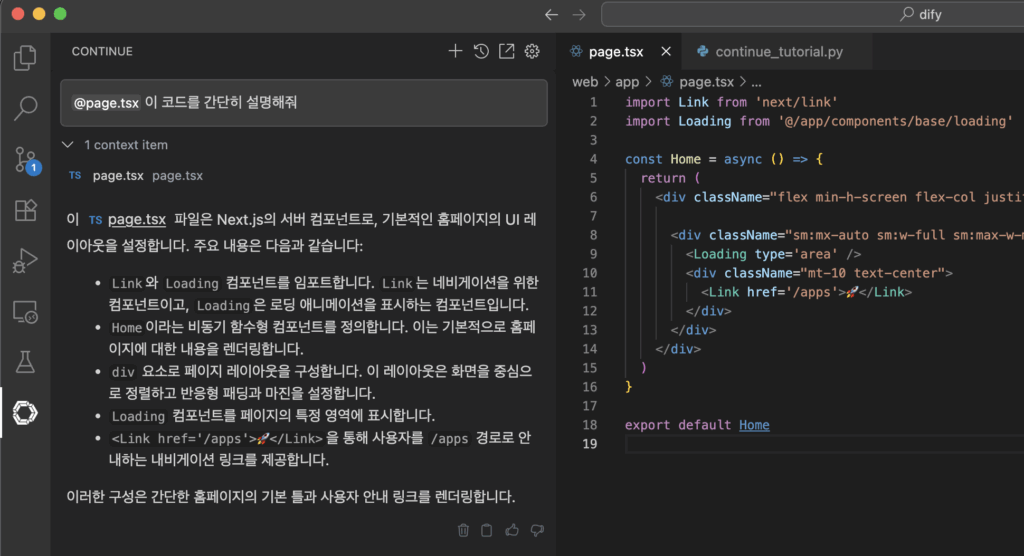
Task: Click the CONTINUE panel title
Action: pos(102,51)
